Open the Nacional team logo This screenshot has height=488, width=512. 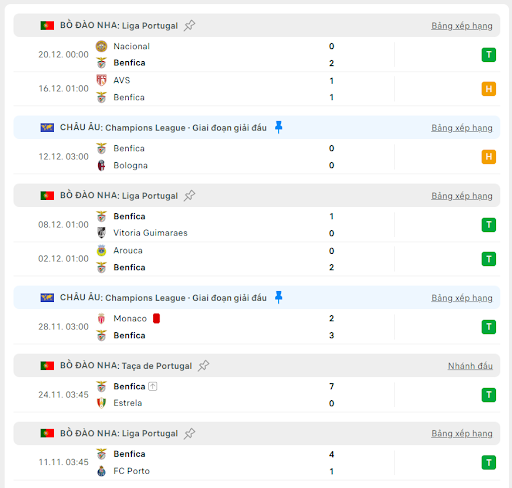tap(101, 46)
